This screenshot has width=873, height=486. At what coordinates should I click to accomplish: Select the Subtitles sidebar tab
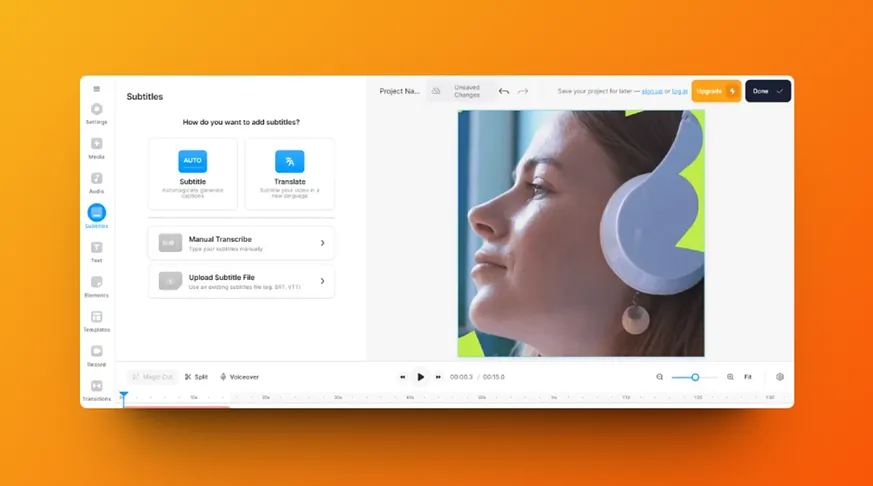pos(96,217)
